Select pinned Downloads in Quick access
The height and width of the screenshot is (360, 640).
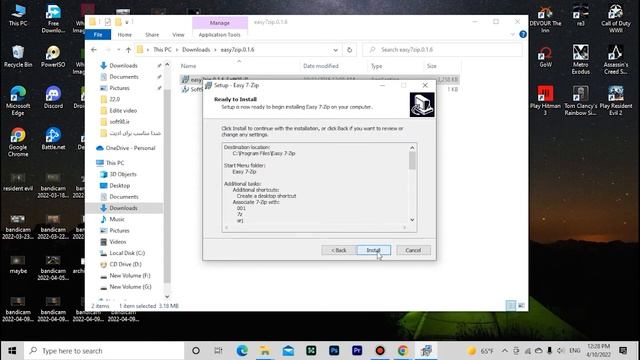[x=123, y=66]
